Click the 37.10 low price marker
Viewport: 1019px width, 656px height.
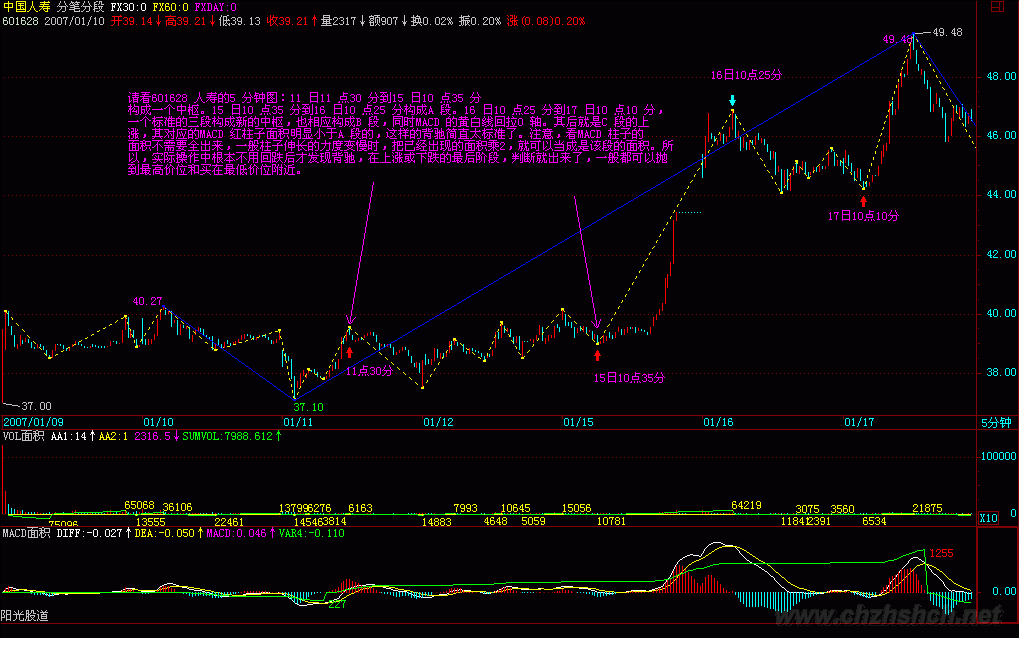click(x=308, y=407)
